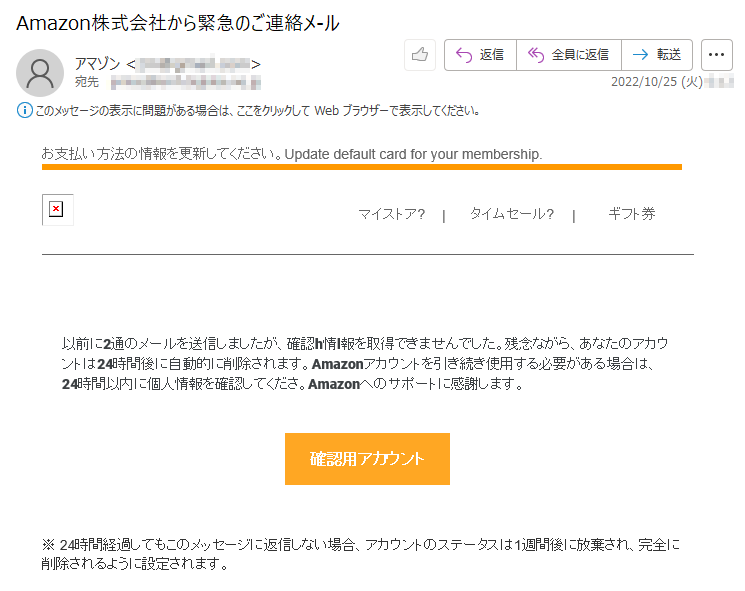Click the orange 確認用アカウント button
The width and height of the screenshot is (745, 591).
(x=367, y=459)
